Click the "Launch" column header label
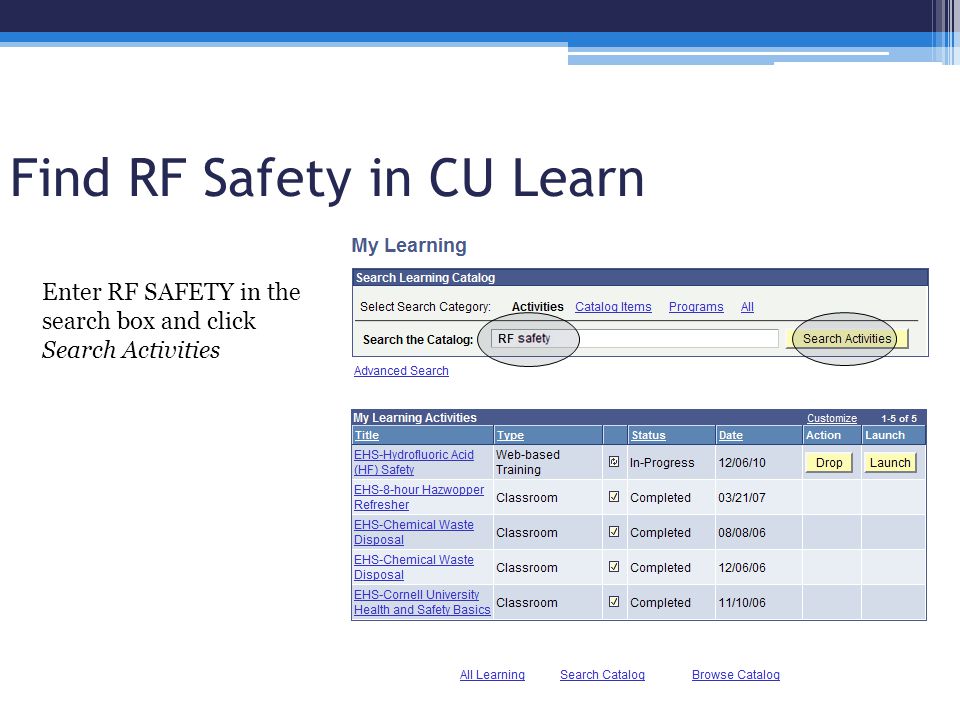 (x=885, y=435)
